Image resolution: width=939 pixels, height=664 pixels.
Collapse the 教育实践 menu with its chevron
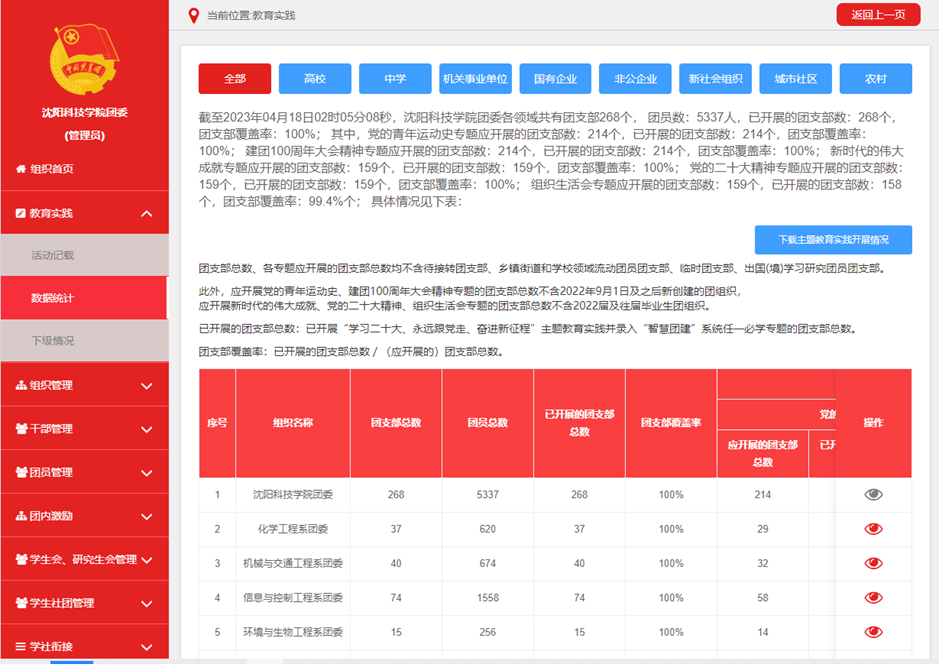pyautogui.click(x=147, y=214)
